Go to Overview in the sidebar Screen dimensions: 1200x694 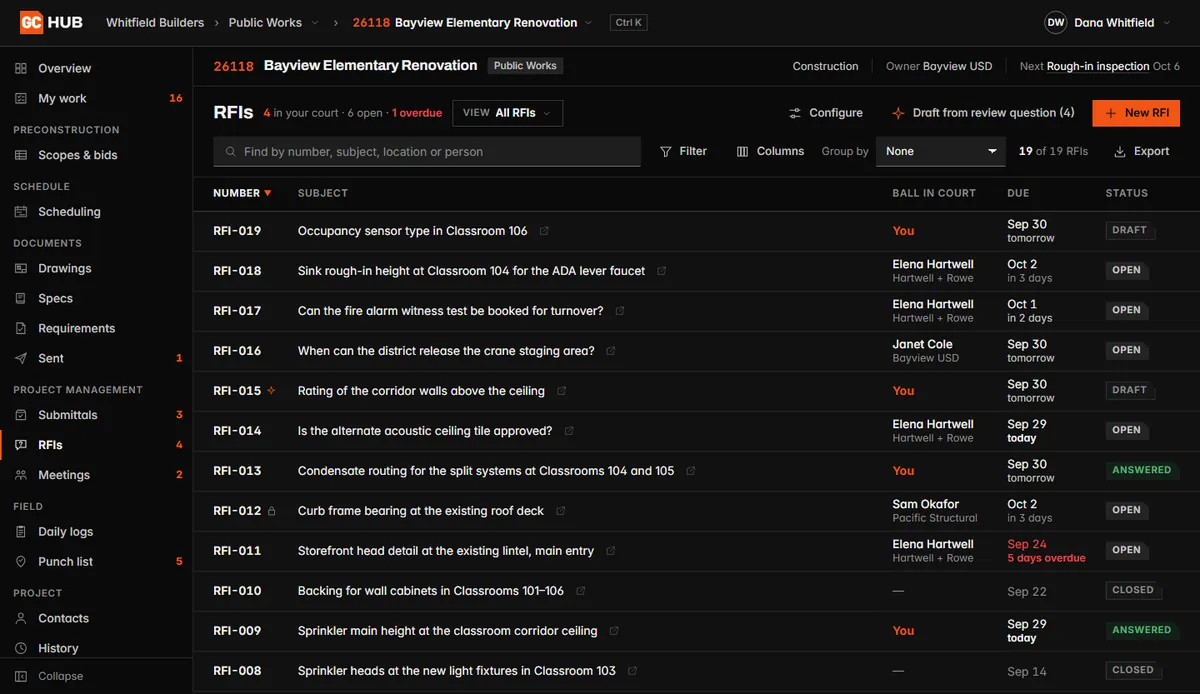click(96, 69)
